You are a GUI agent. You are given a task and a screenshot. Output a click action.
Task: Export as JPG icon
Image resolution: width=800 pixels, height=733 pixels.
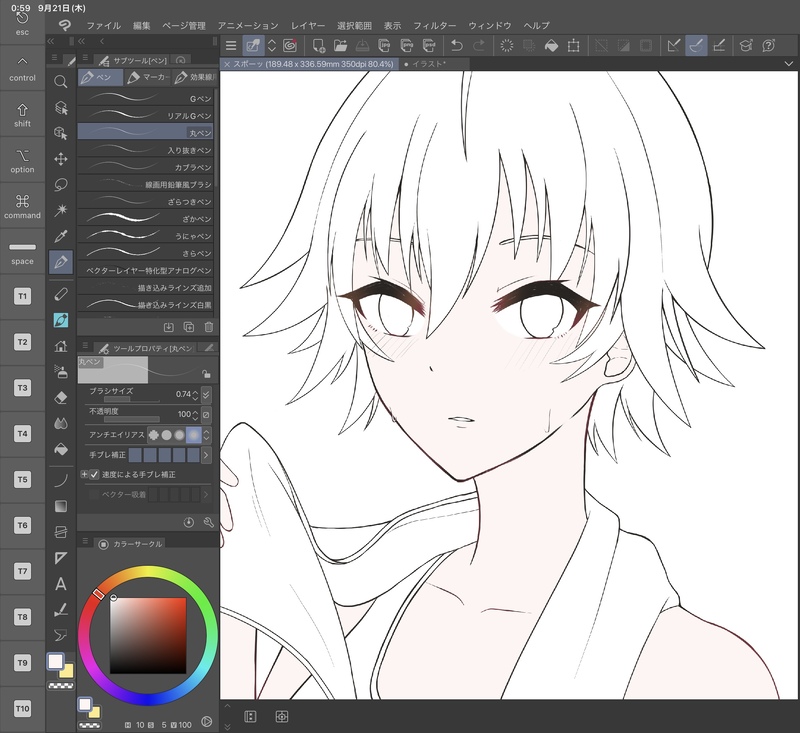coord(385,46)
